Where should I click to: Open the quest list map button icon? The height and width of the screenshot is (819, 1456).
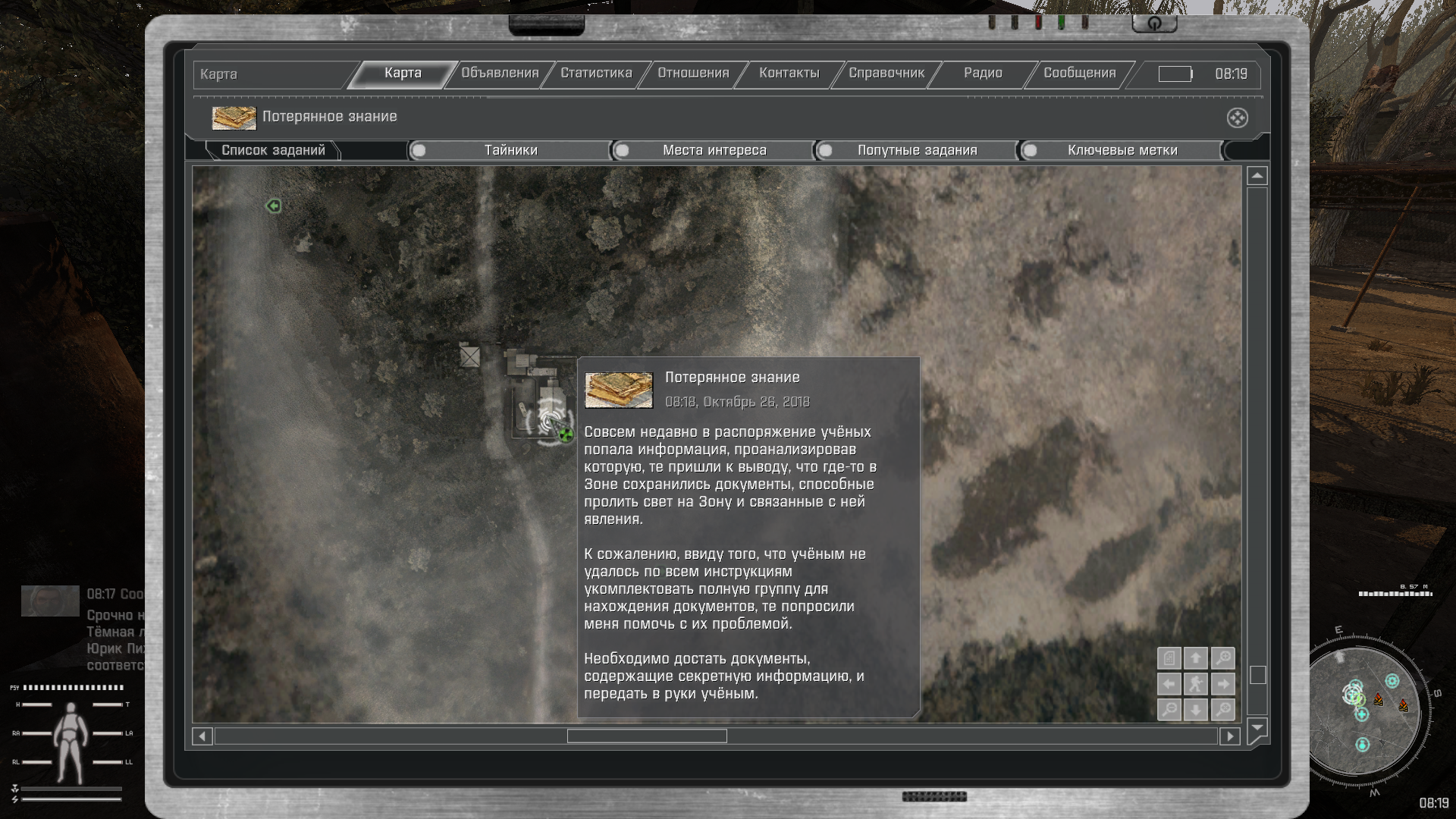click(x=1169, y=658)
